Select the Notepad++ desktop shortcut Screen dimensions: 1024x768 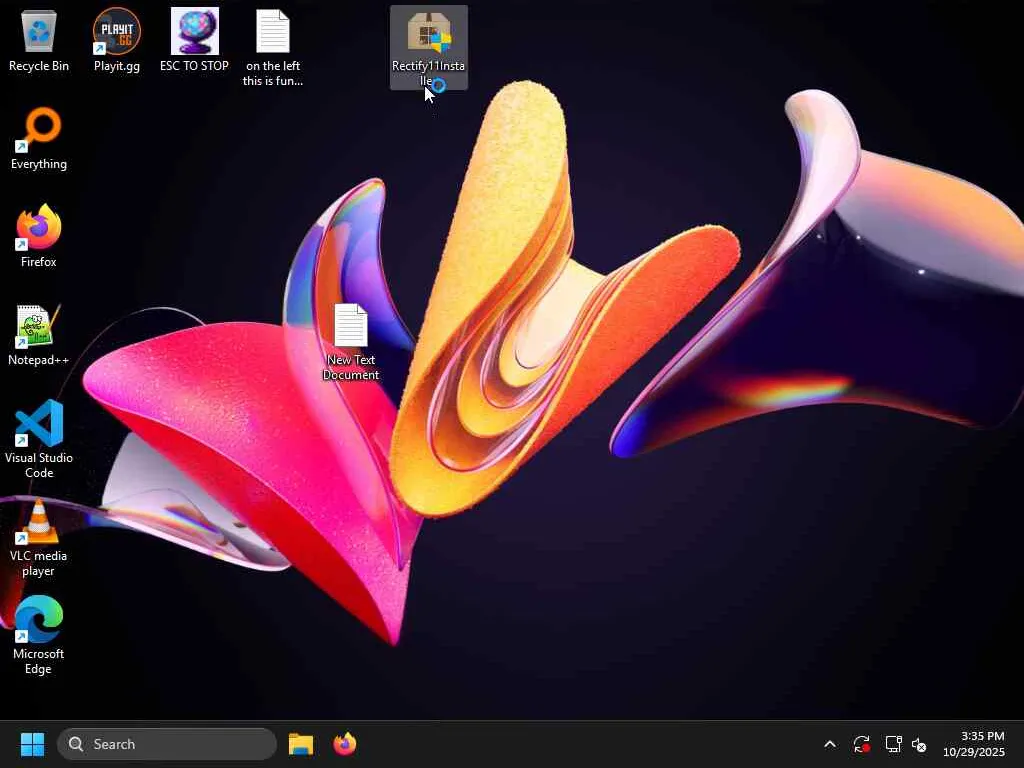(x=39, y=335)
